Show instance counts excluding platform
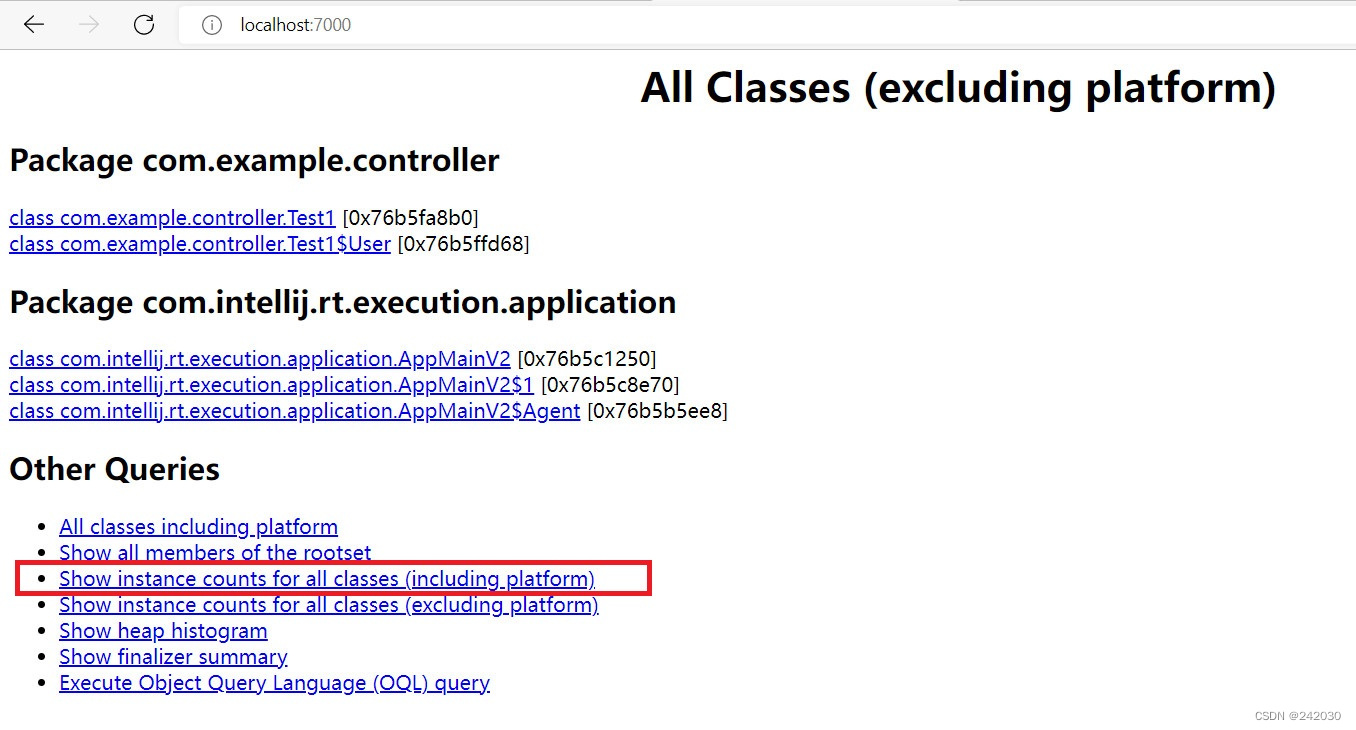This screenshot has height=730, width=1356. click(x=329, y=605)
